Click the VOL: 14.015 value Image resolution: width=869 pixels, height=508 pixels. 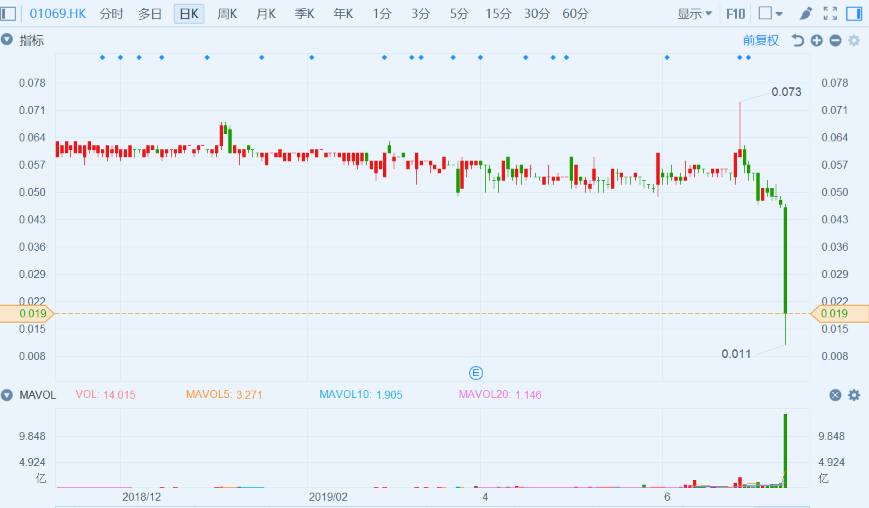(x=105, y=395)
